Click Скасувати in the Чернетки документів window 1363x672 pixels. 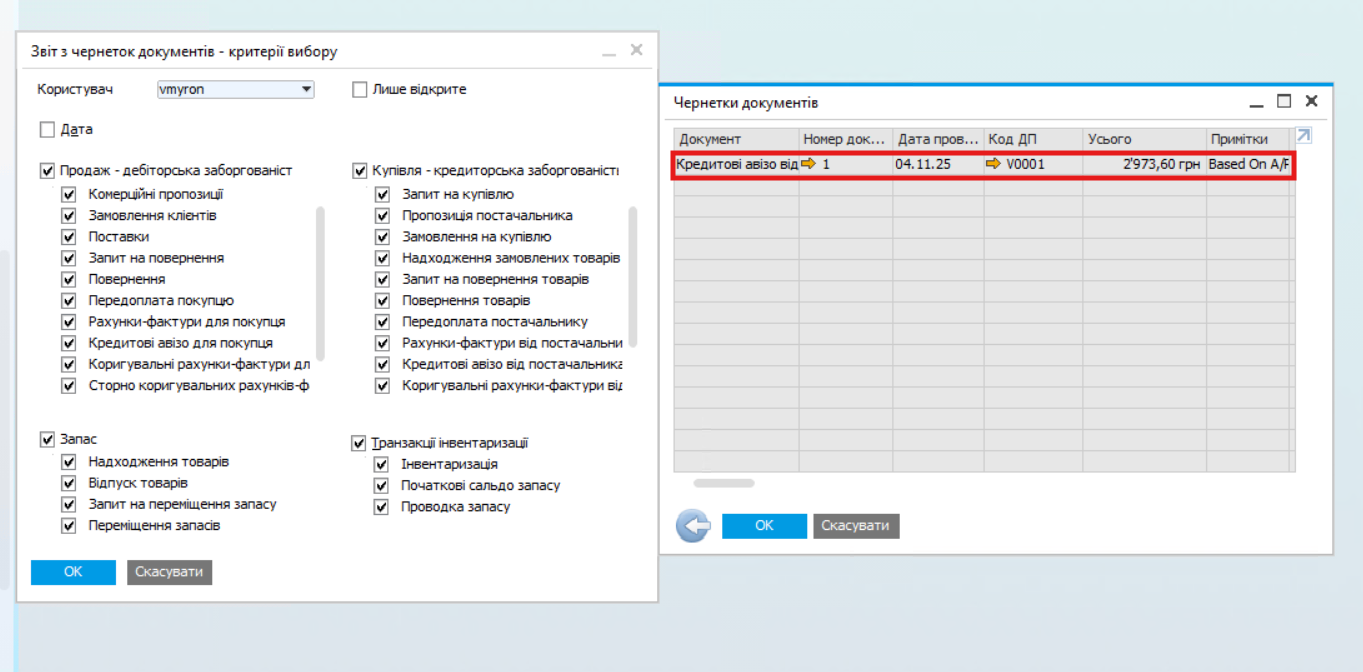point(856,526)
